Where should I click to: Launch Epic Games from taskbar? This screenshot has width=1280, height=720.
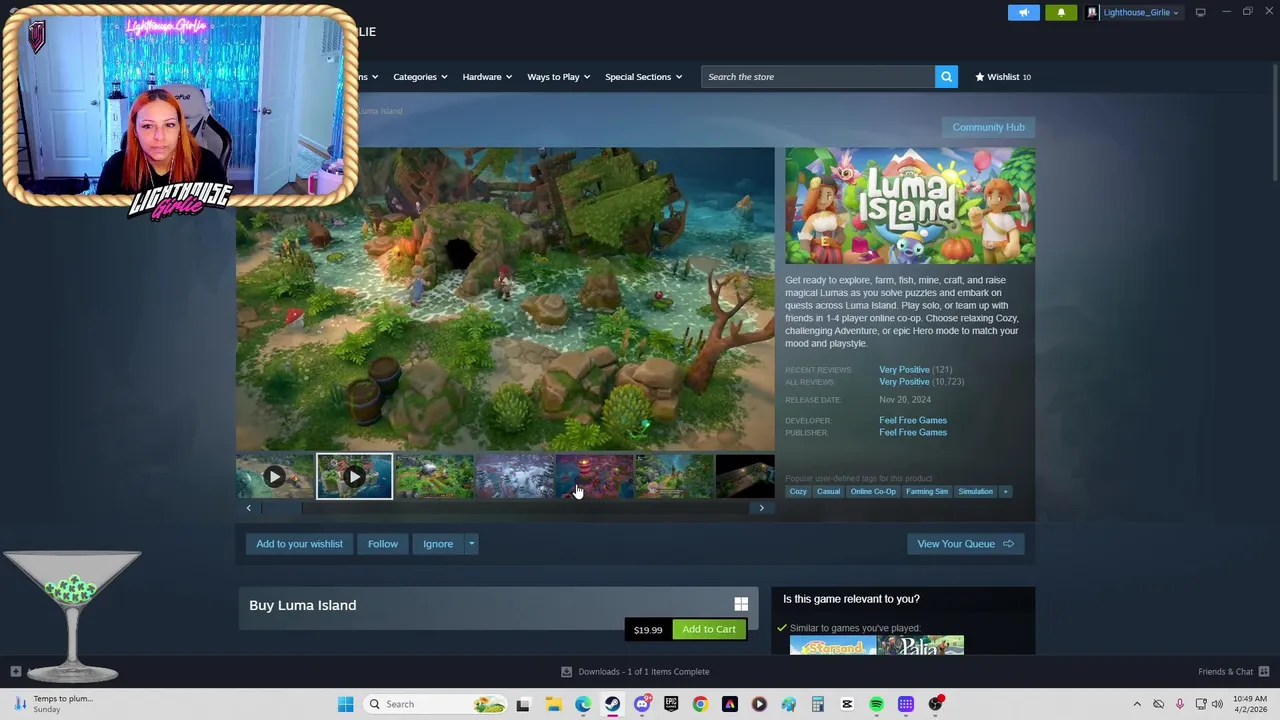(x=671, y=704)
